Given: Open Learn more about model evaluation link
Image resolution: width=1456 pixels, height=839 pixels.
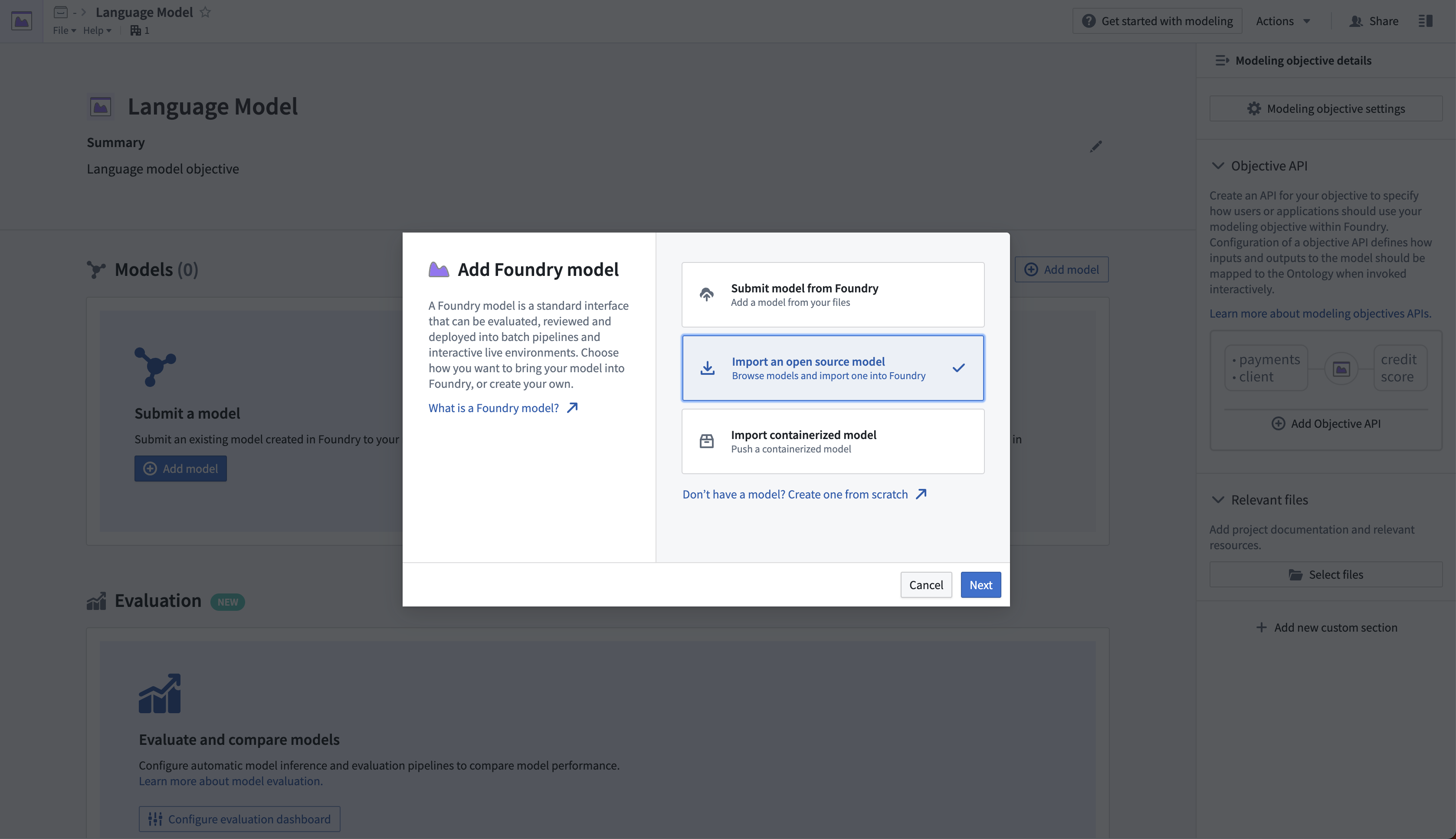Looking at the screenshot, I should tap(230, 781).
